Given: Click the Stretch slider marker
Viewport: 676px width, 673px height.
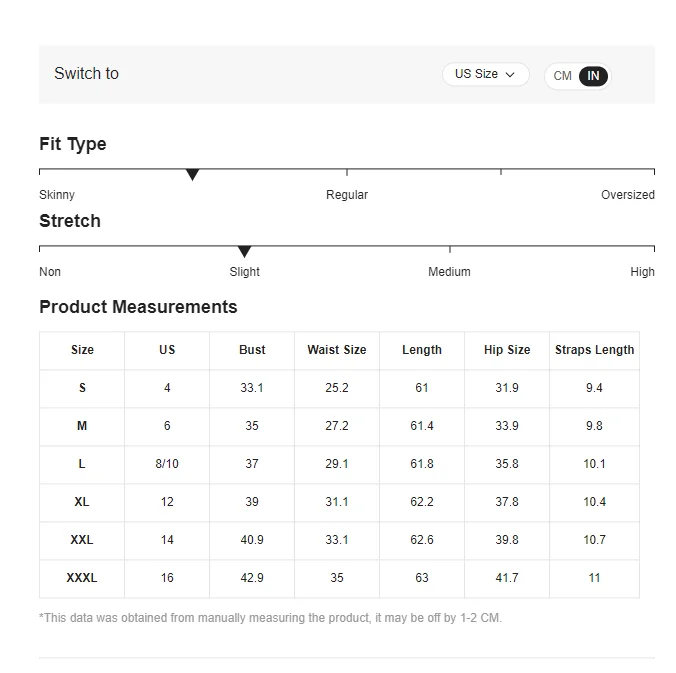Looking at the screenshot, I should (244, 252).
